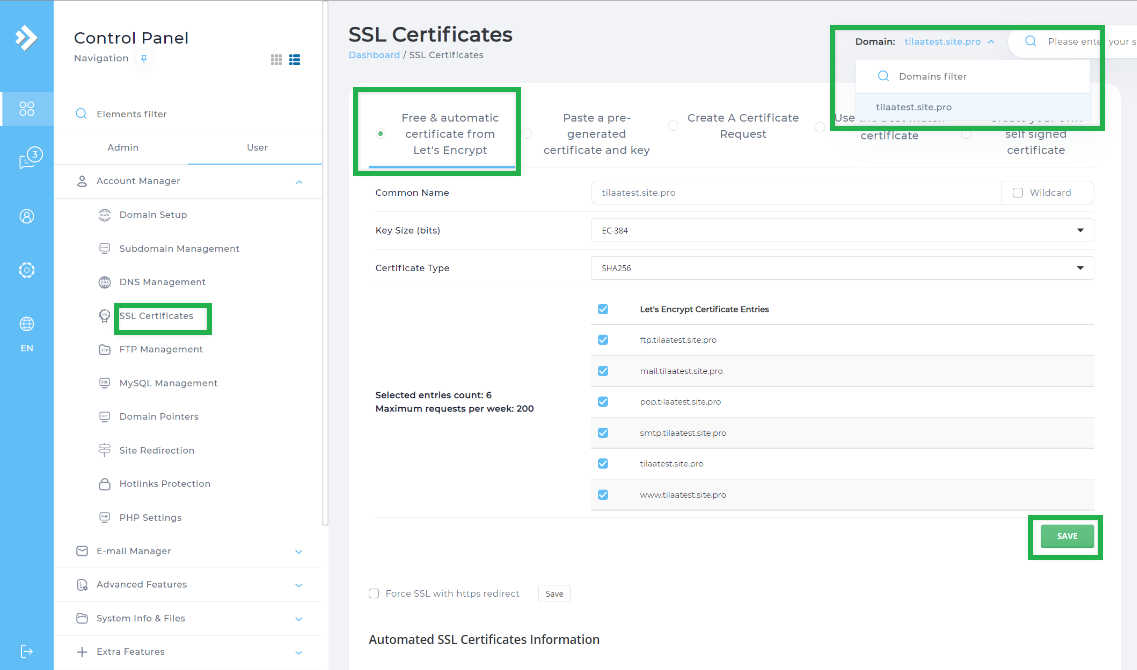
Task: Expand the System Info & Files section
Action: [x=299, y=619]
